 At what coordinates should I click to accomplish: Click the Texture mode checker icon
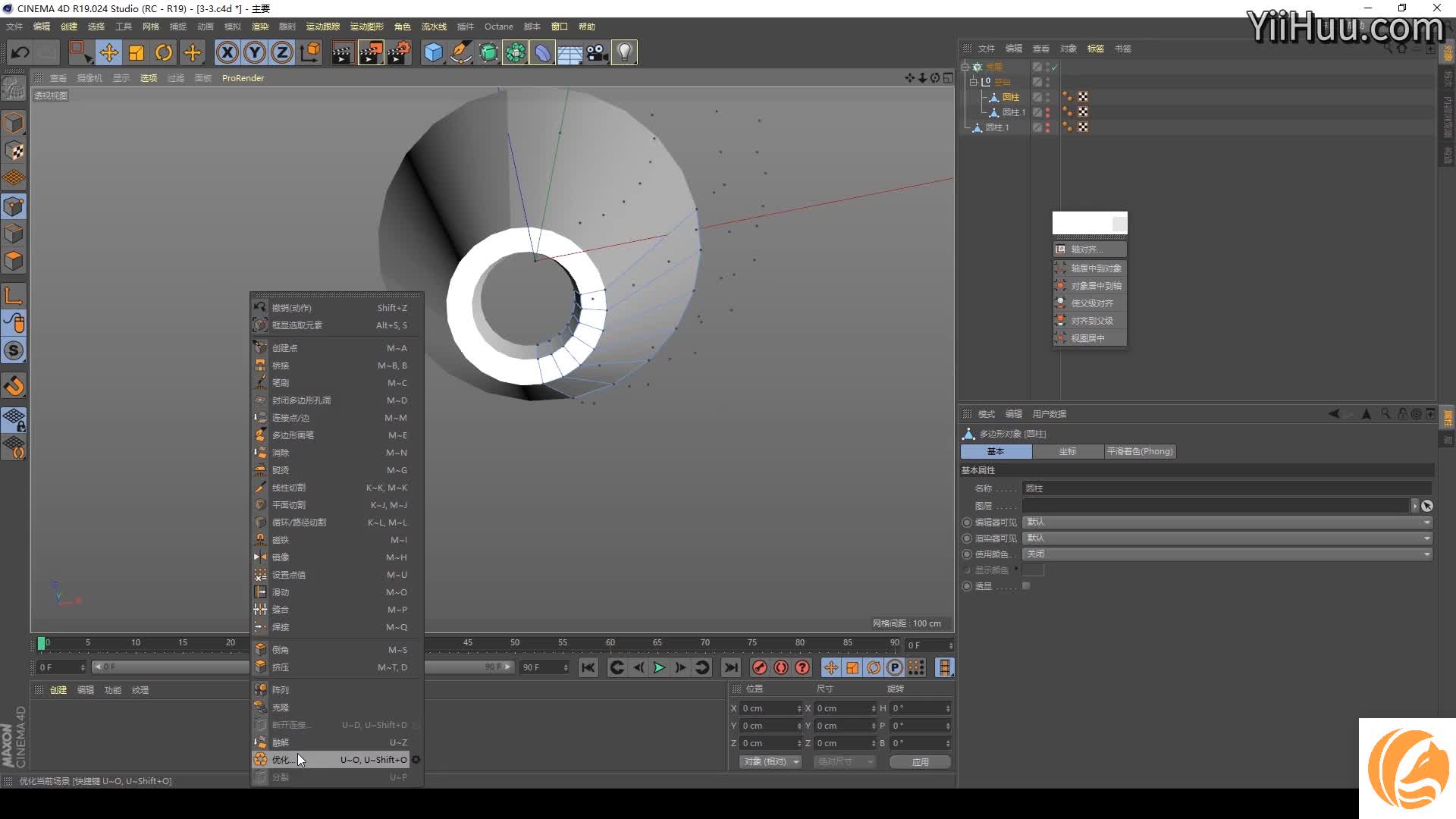[14, 151]
